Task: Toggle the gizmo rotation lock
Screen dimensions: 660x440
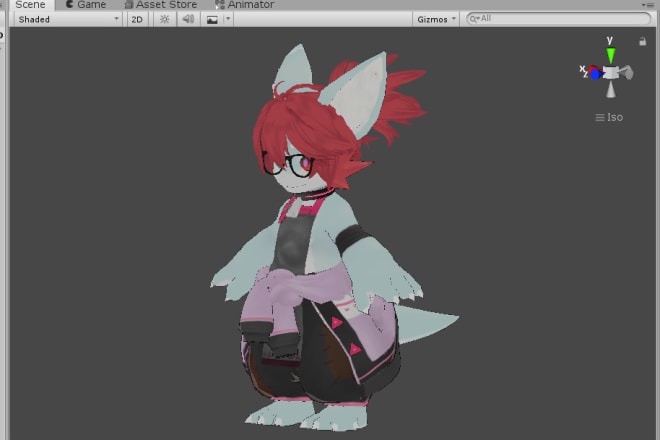Action: coord(642,41)
